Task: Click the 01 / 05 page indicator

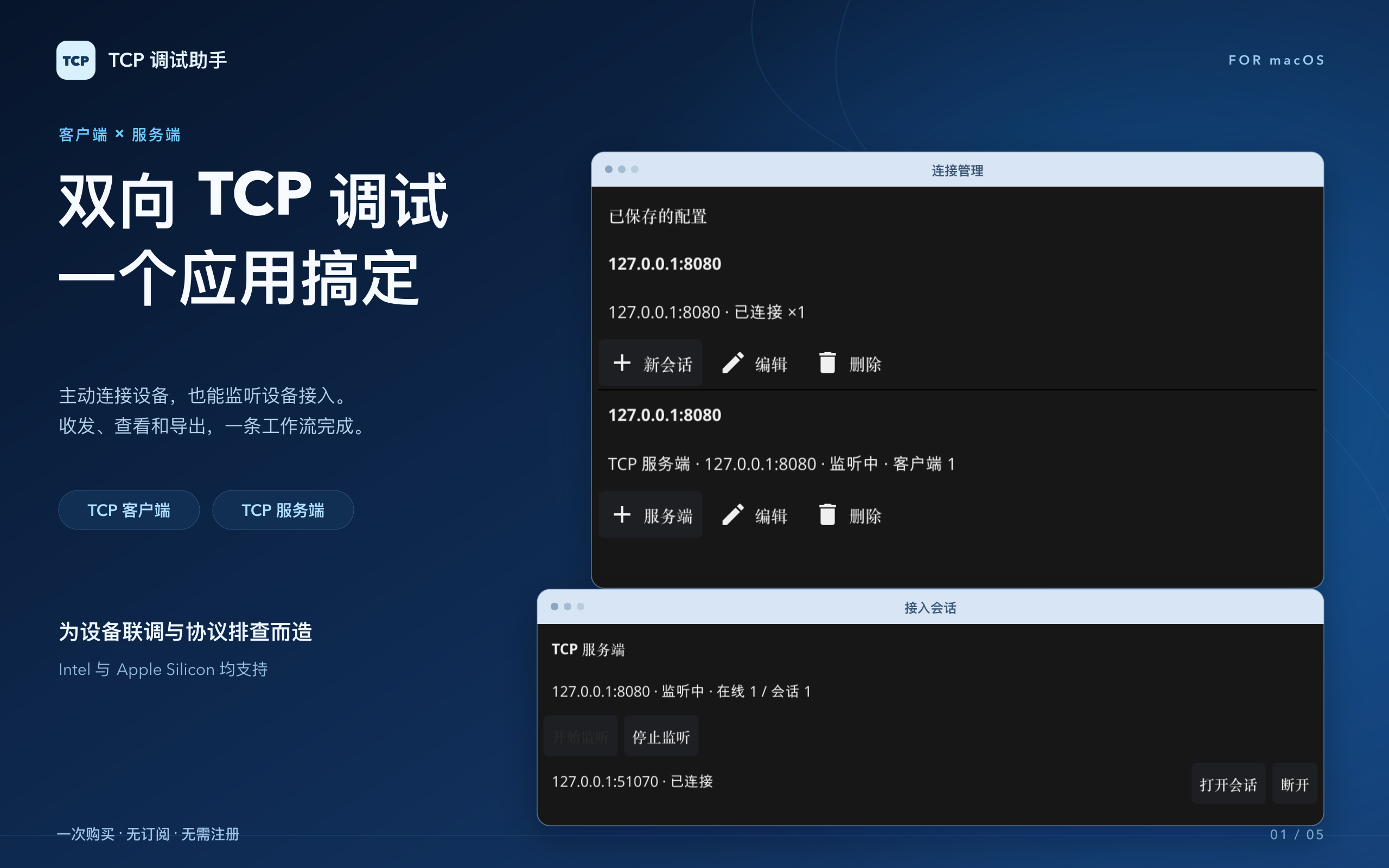Action: [1296, 834]
